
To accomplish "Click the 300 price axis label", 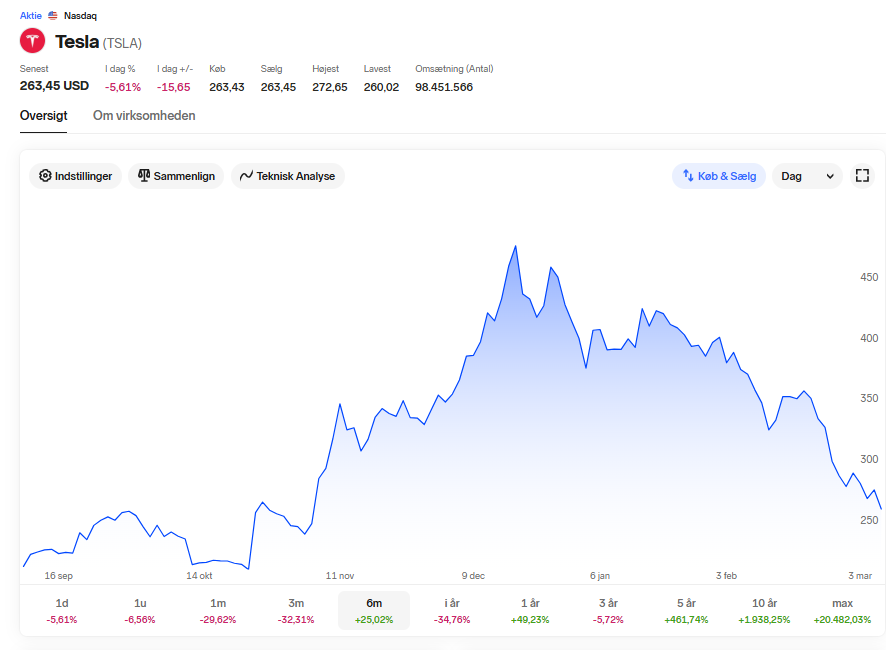I will click(869, 459).
